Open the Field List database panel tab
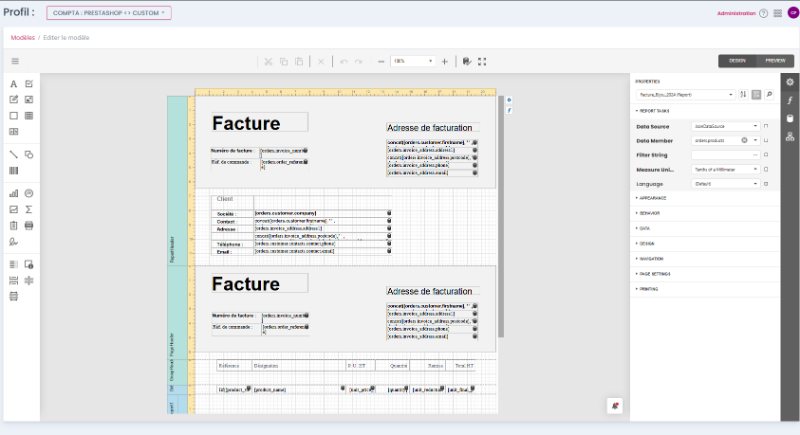Image resolution: width=800 pixels, height=435 pixels. pyautogui.click(x=790, y=119)
